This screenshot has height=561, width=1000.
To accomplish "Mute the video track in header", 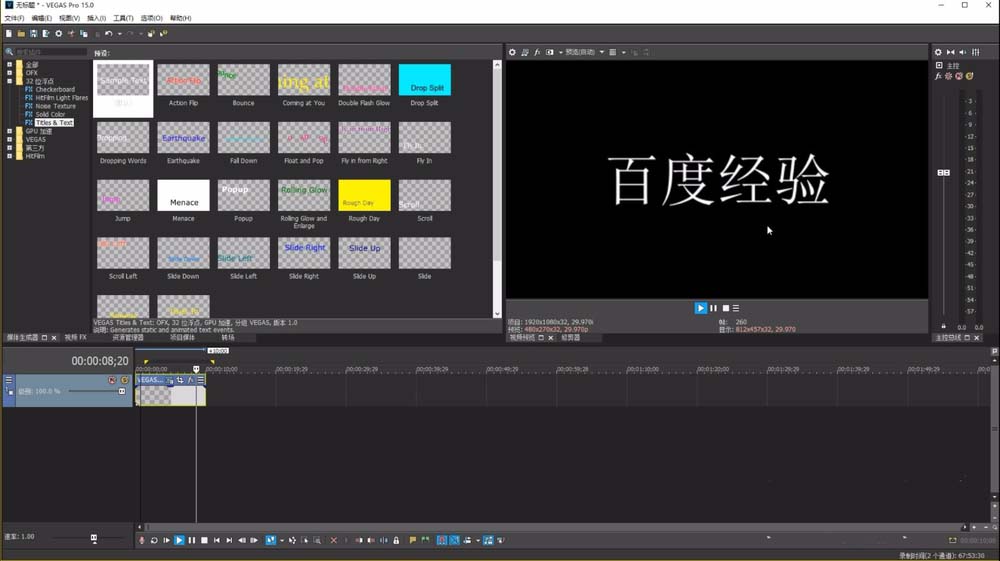I will [x=112, y=380].
